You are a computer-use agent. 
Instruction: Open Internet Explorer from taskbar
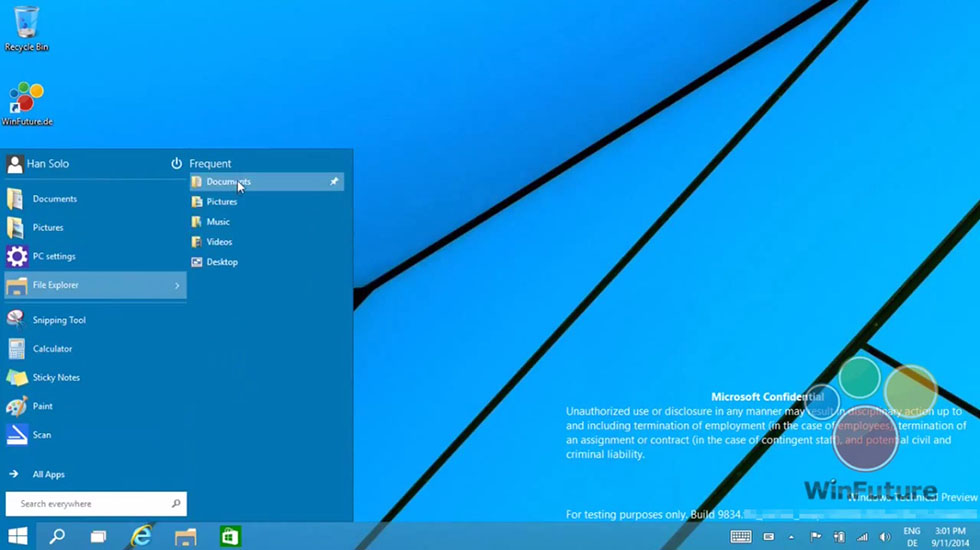pos(141,536)
